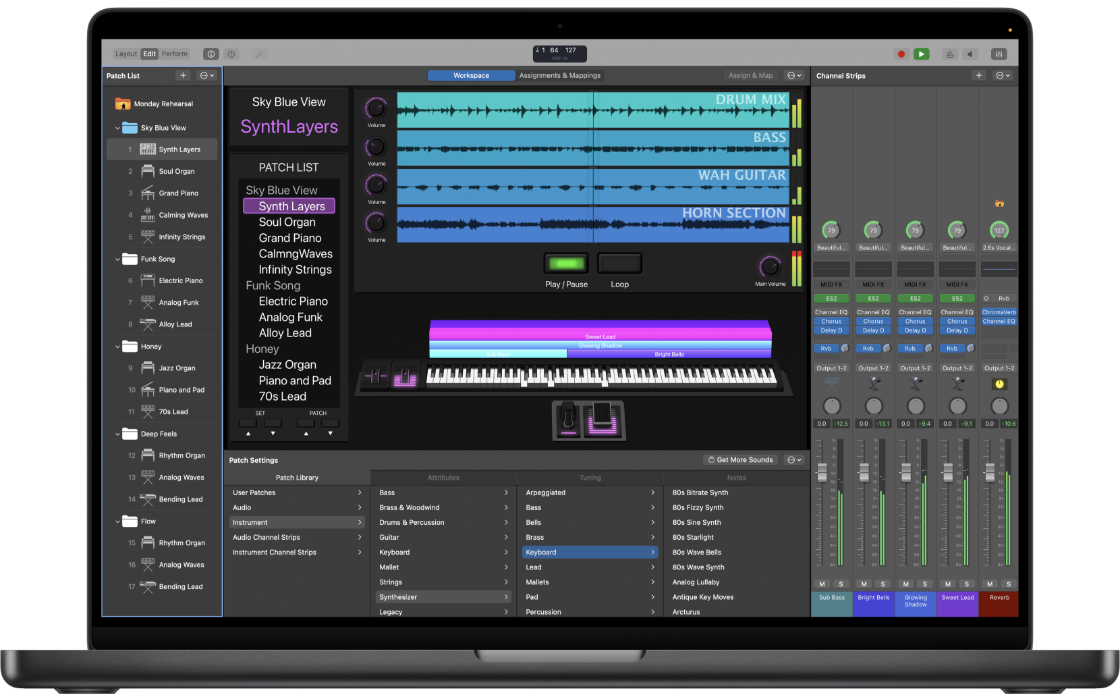
Task: Select 80s Wave Synth in the library
Action: [x=698, y=567]
